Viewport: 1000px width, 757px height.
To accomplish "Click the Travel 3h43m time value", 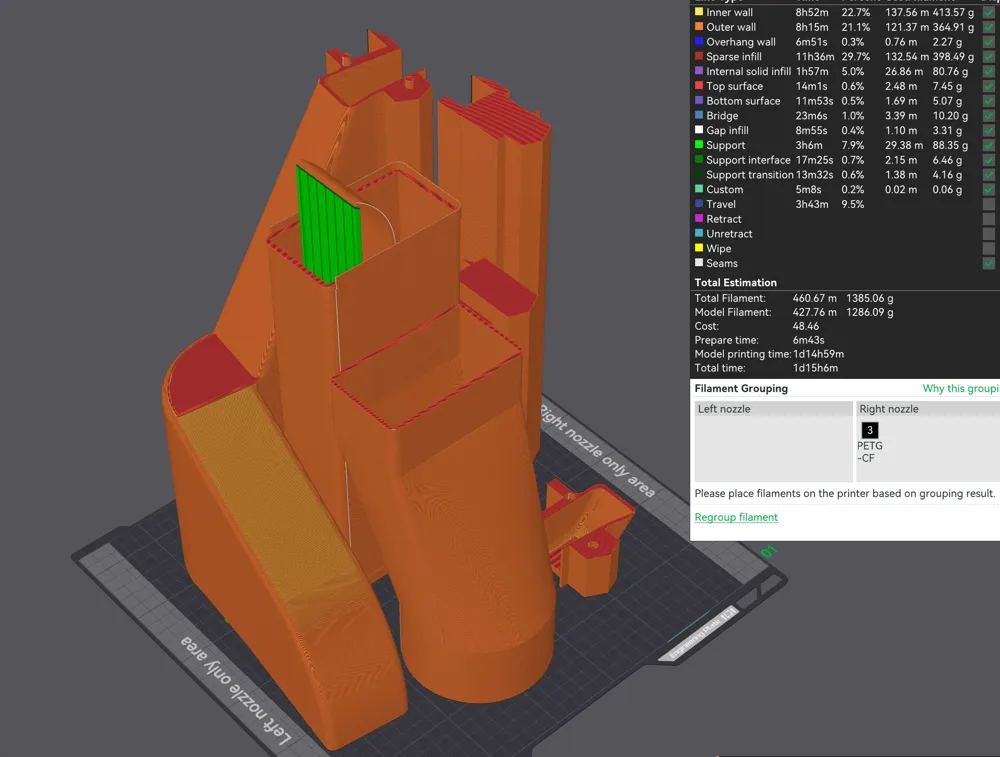I will tap(812, 204).
